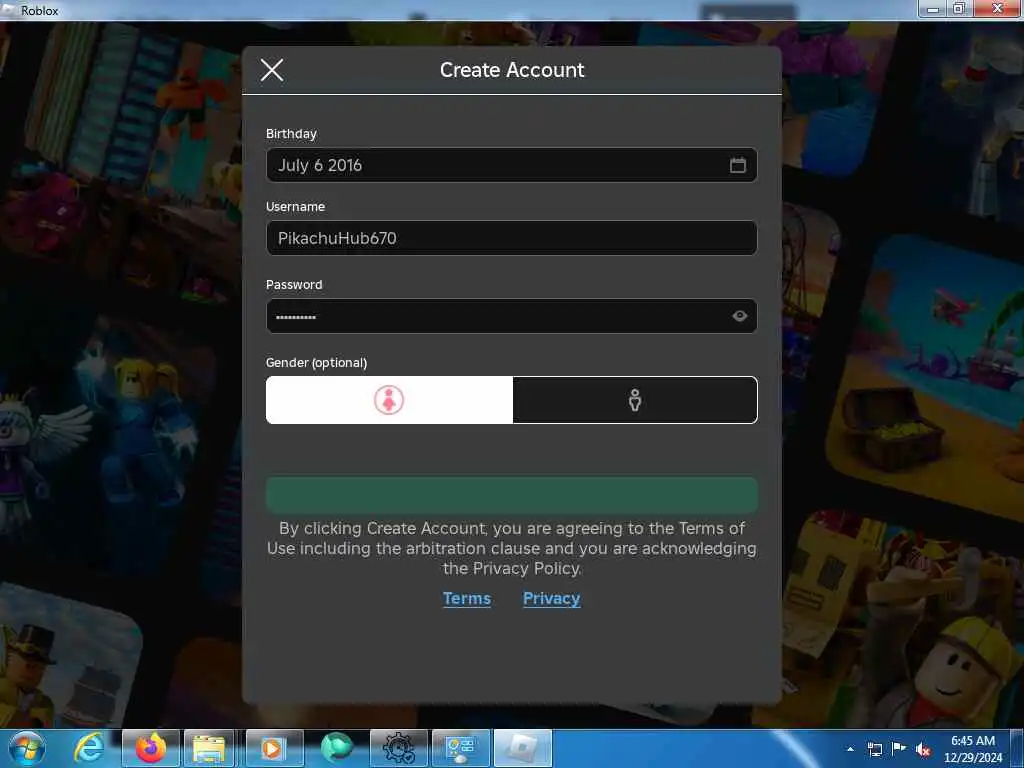Open Windows Explorer folder in taskbar
This screenshot has width=1024, height=768.
tap(209, 748)
